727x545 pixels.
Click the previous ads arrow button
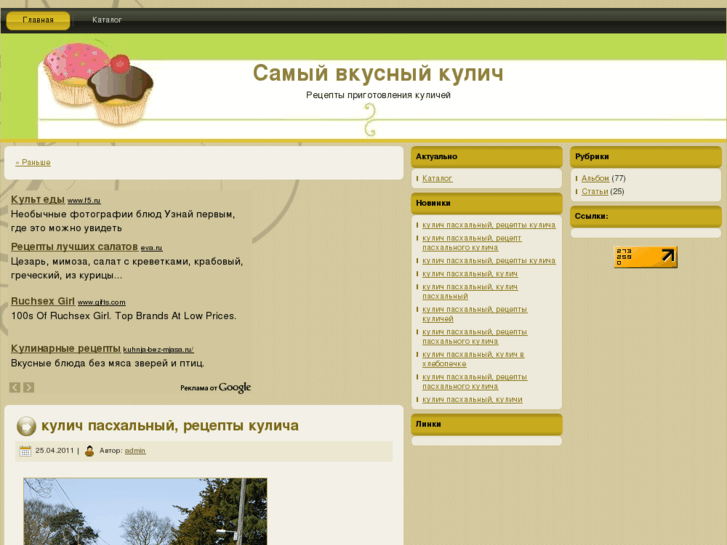15,387
